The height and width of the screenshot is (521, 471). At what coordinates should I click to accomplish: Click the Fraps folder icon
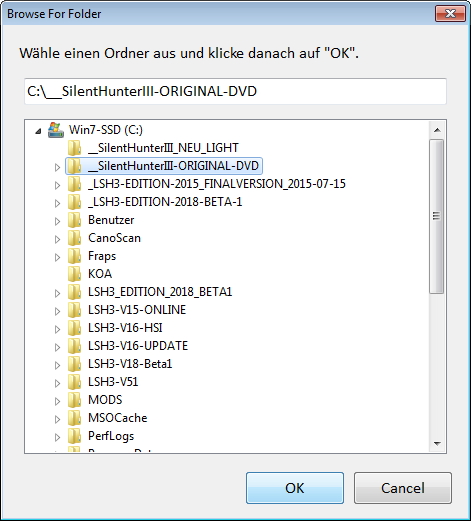coord(74,256)
